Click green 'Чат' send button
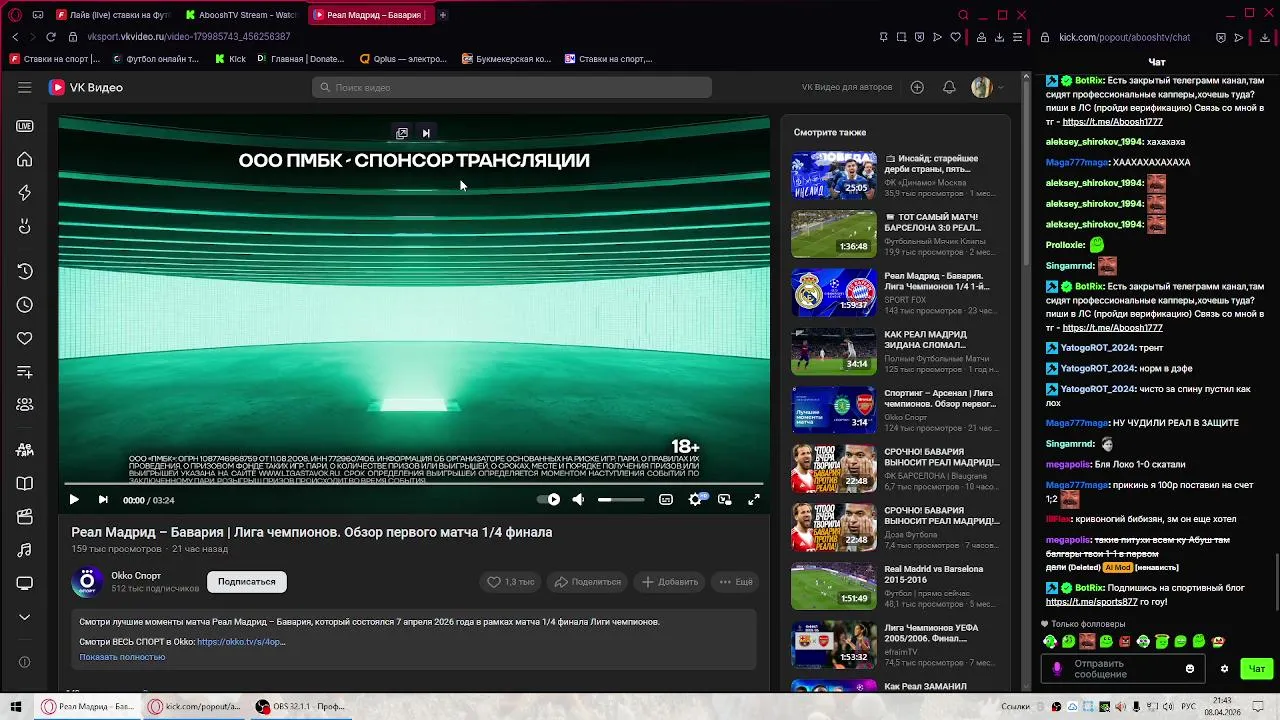Image resolution: width=1280 pixels, height=720 pixels. coord(1257,669)
